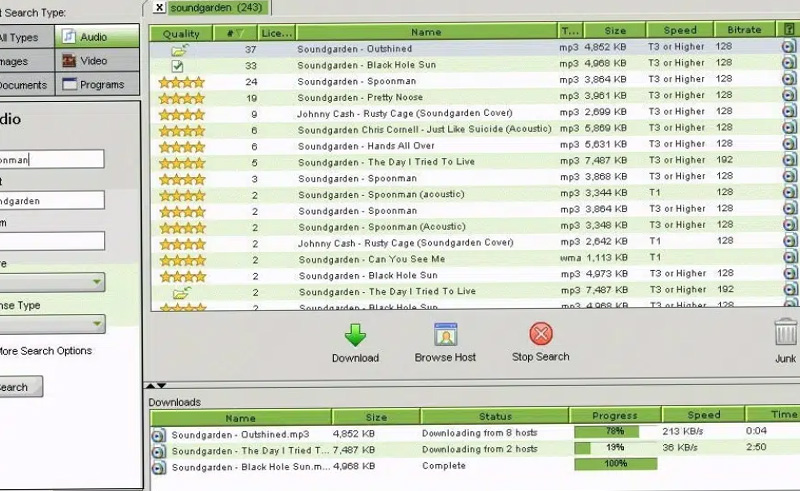800x491 pixels.
Task: Click the star rating for Pretty Noose
Action: click(x=182, y=98)
